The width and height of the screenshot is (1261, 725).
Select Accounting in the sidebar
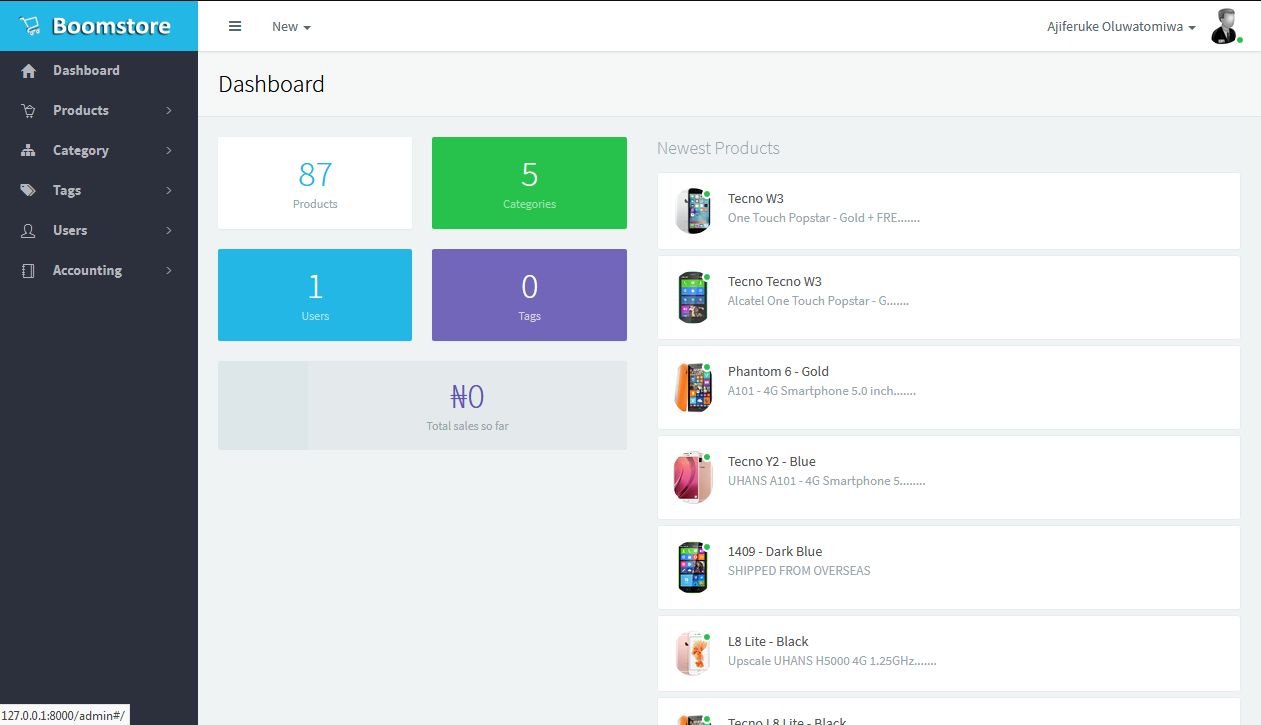(99, 271)
